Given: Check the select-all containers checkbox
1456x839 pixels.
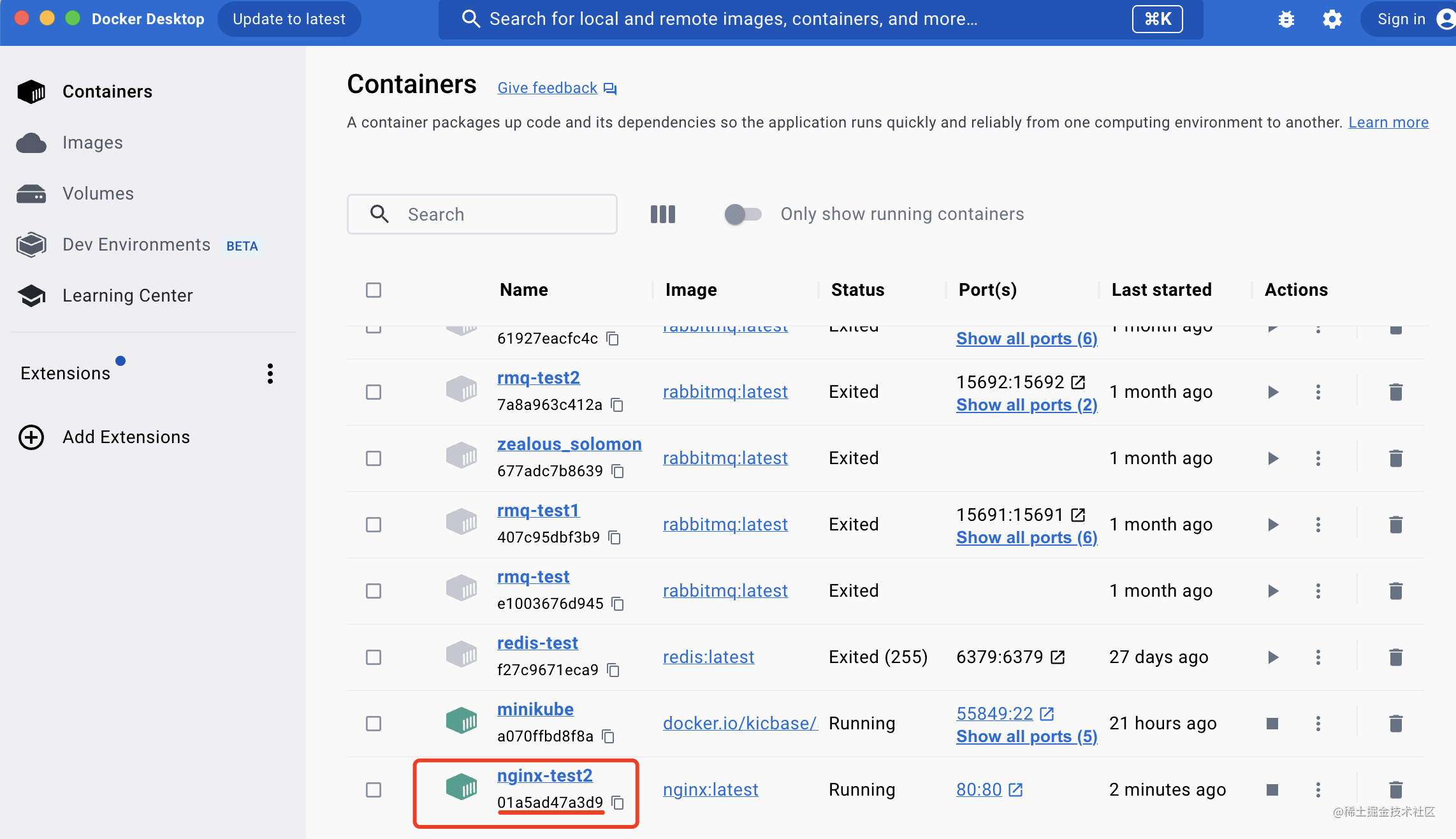Looking at the screenshot, I should pyautogui.click(x=374, y=290).
